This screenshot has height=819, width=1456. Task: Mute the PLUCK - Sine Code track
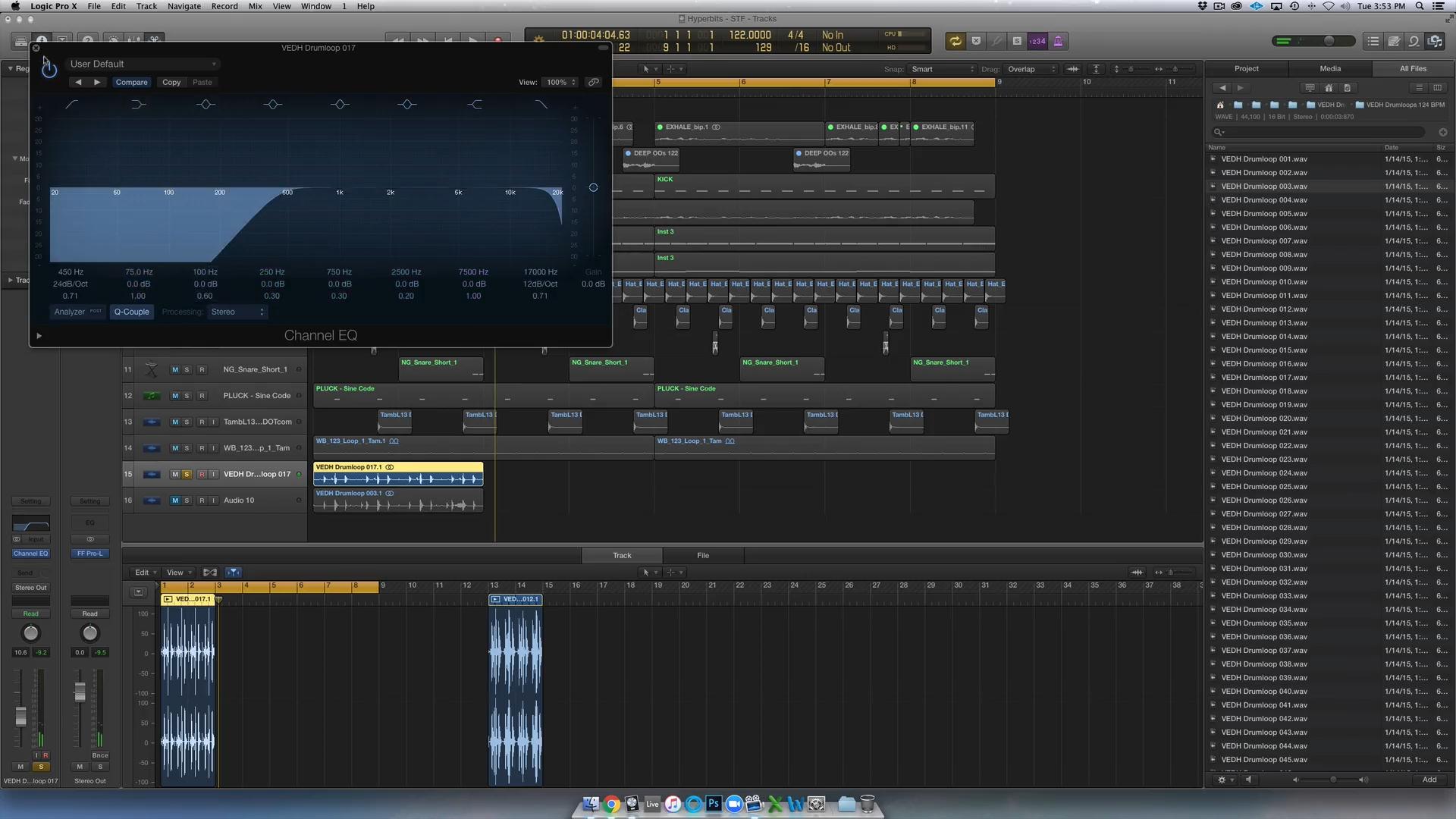pos(175,396)
